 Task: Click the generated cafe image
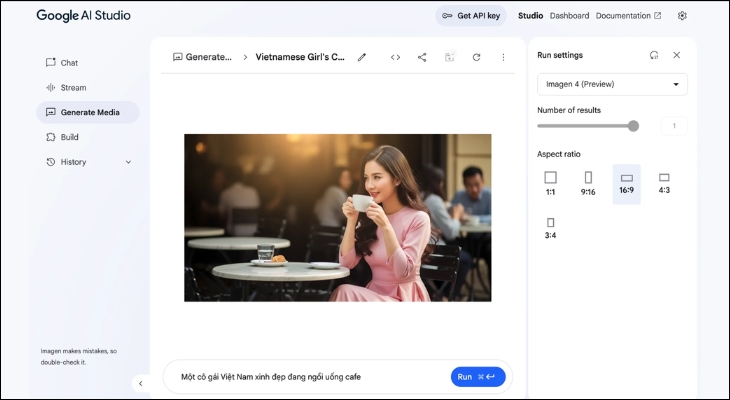337,217
